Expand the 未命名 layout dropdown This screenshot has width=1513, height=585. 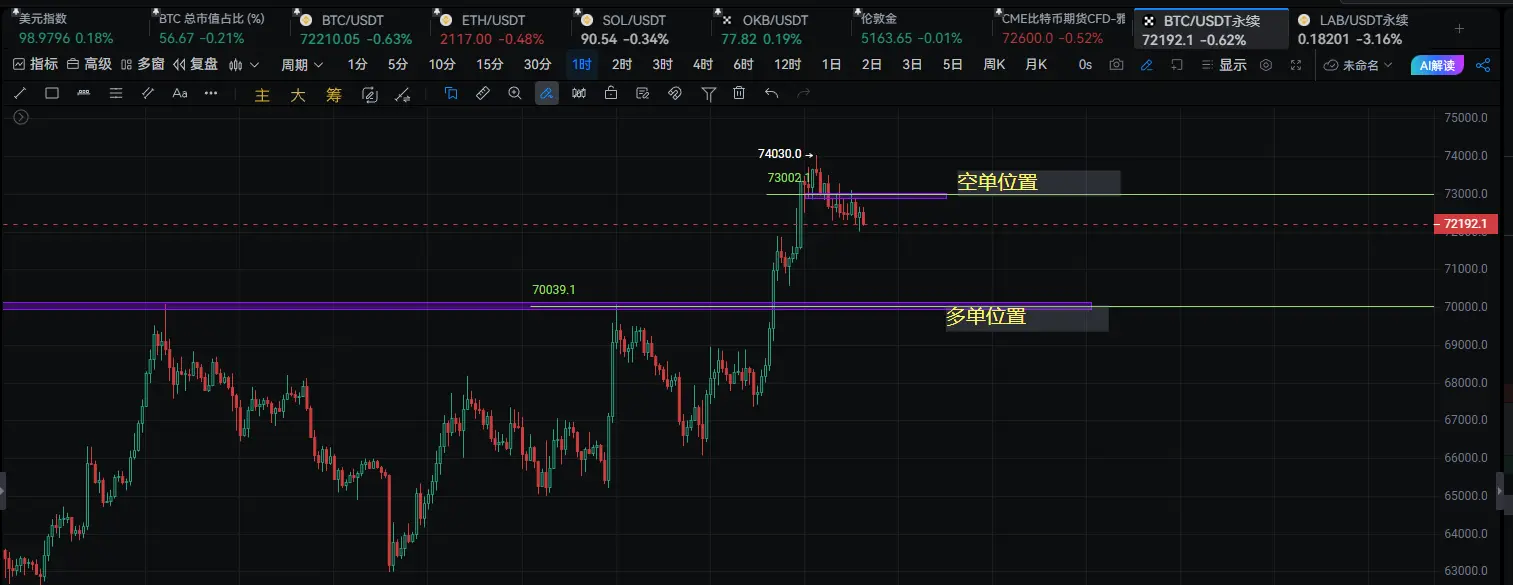click(1360, 65)
